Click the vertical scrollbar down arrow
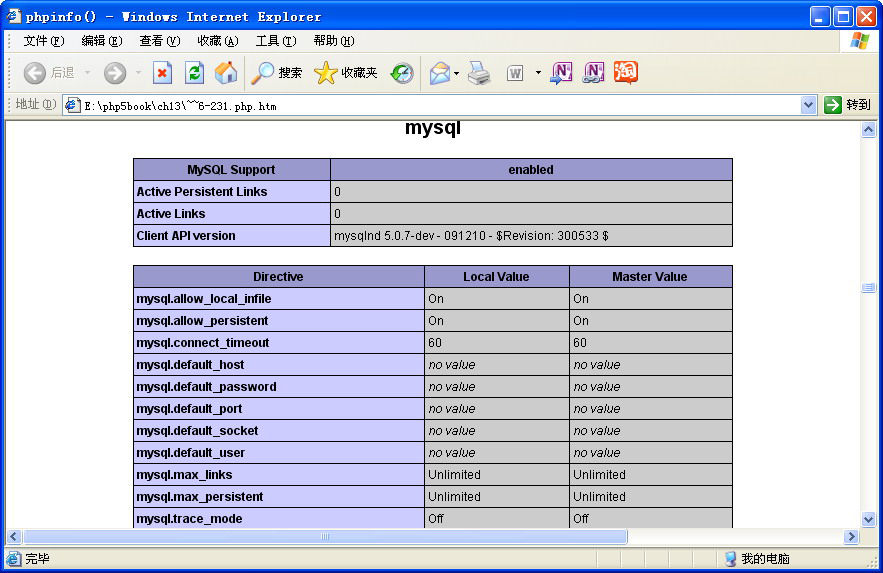 [868, 519]
